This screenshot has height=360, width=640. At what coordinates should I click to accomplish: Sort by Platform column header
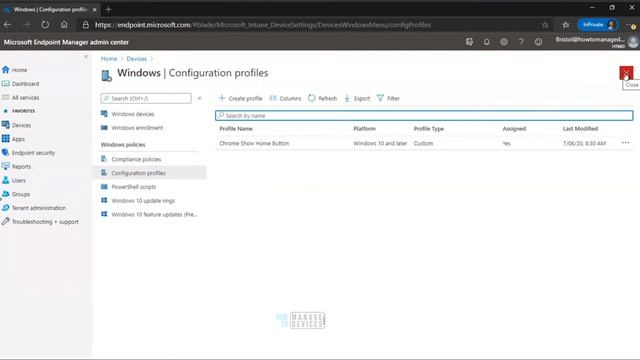(364, 129)
